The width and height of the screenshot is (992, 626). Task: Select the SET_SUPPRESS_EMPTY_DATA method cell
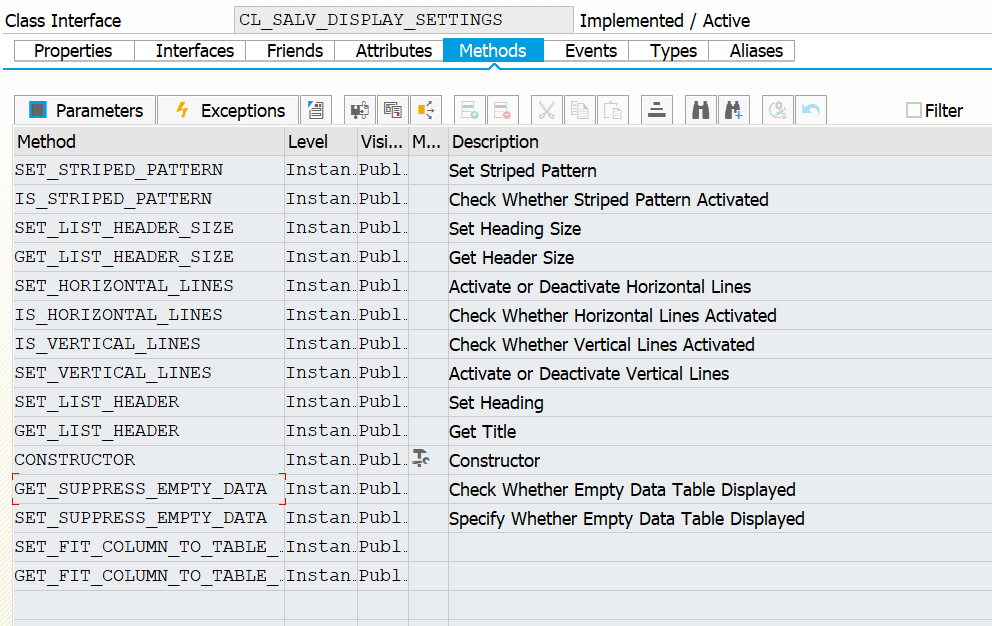[x=149, y=518]
